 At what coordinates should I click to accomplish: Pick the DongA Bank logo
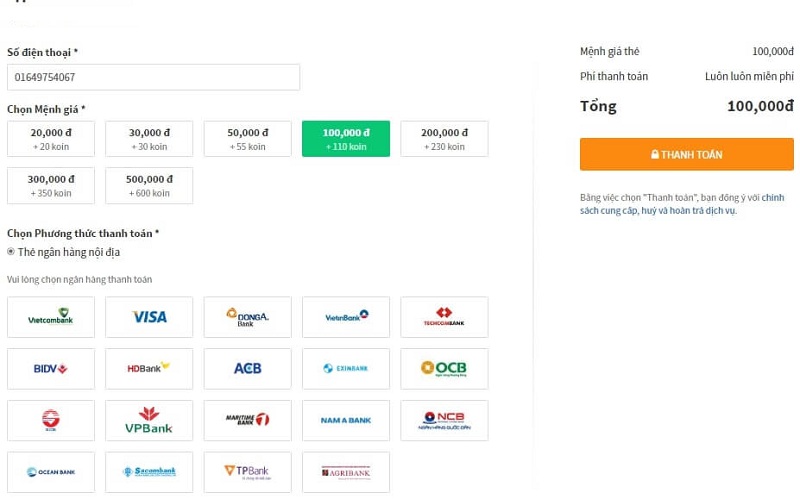point(247,317)
